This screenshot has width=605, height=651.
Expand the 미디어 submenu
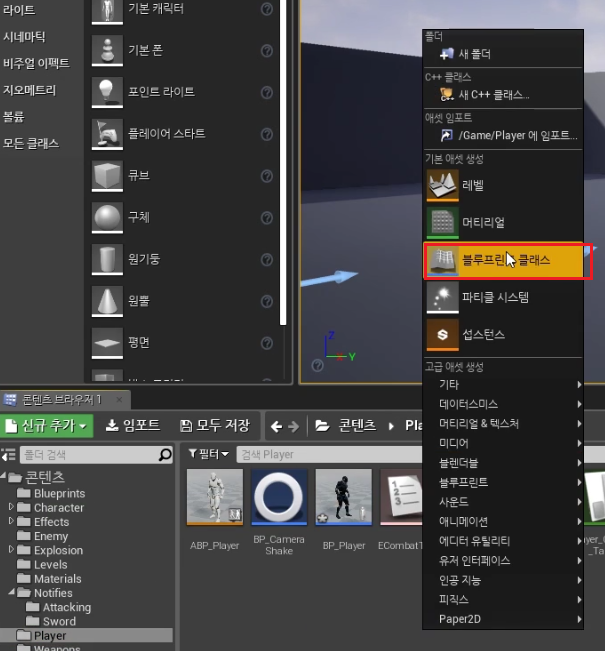pyautogui.click(x=503, y=443)
